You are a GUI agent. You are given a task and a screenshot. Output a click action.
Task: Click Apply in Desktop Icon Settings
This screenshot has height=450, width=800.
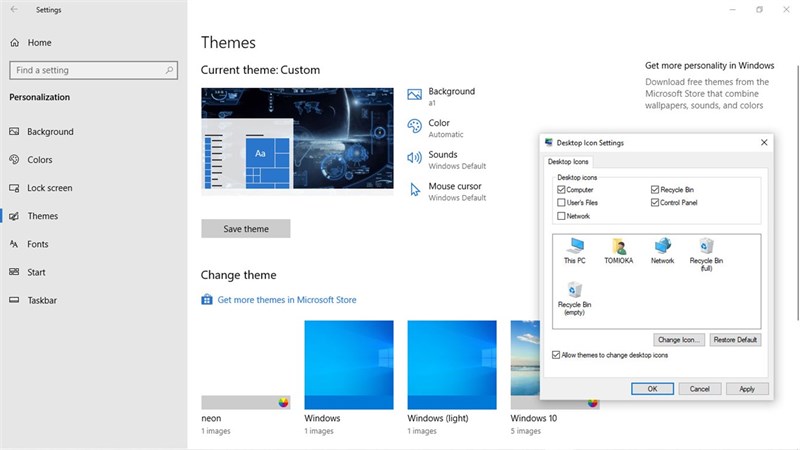pyautogui.click(x=747, y=389)
